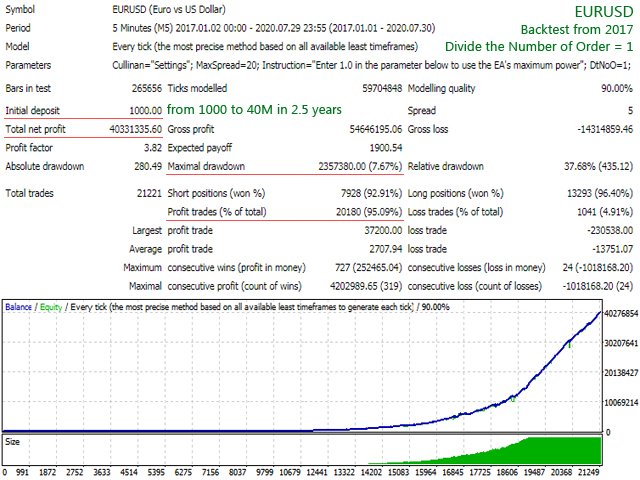The image size is (640, 480).
Task: Select the Average profit trade value 2707.94
Action: tap(386, 249)
